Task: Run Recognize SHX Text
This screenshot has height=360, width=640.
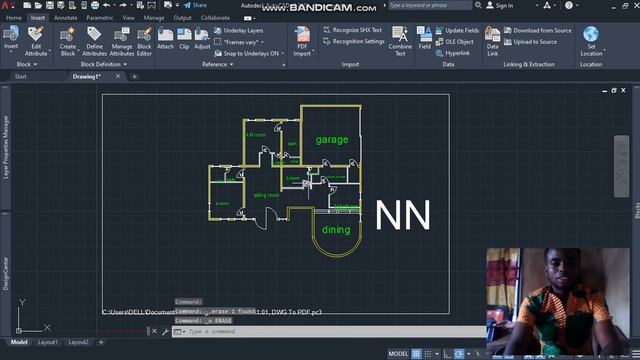Action: [x=352, y=30]
